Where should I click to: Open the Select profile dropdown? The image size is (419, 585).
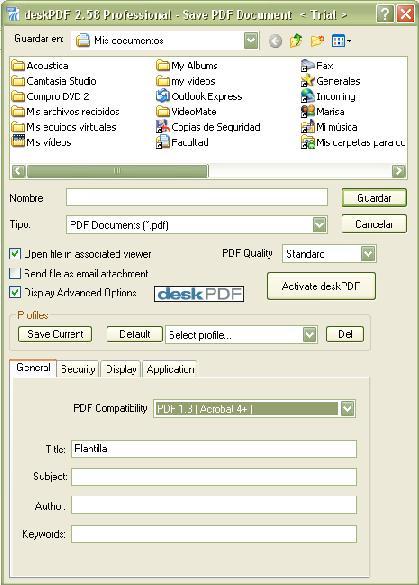tap(310, 334)
